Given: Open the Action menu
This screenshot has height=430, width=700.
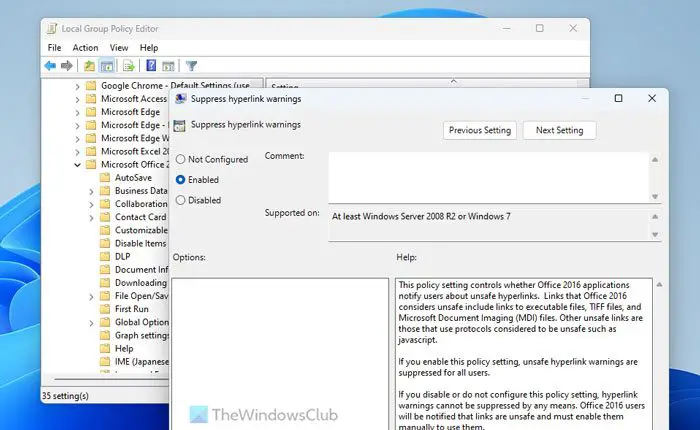Looking at the screenshot, I should point(85,48).
